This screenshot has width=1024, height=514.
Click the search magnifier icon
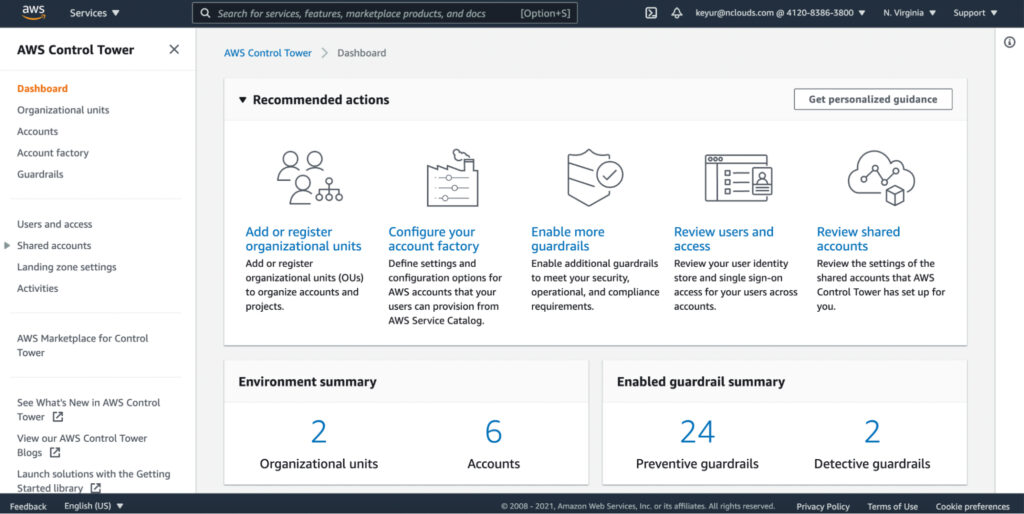click(205, 13)
